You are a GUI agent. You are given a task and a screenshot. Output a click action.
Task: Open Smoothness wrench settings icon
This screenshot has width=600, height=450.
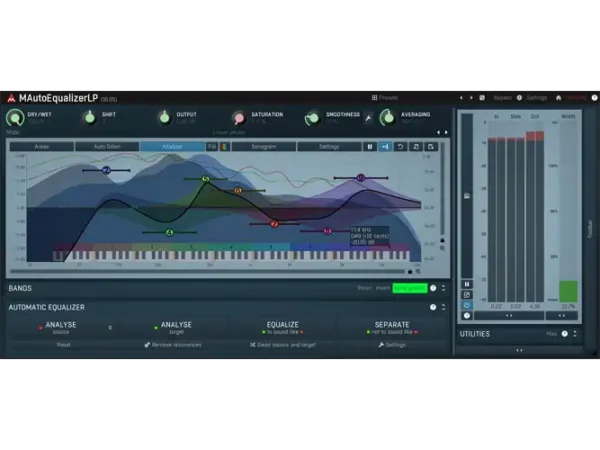pyautogui.click(x=368, y=118)
